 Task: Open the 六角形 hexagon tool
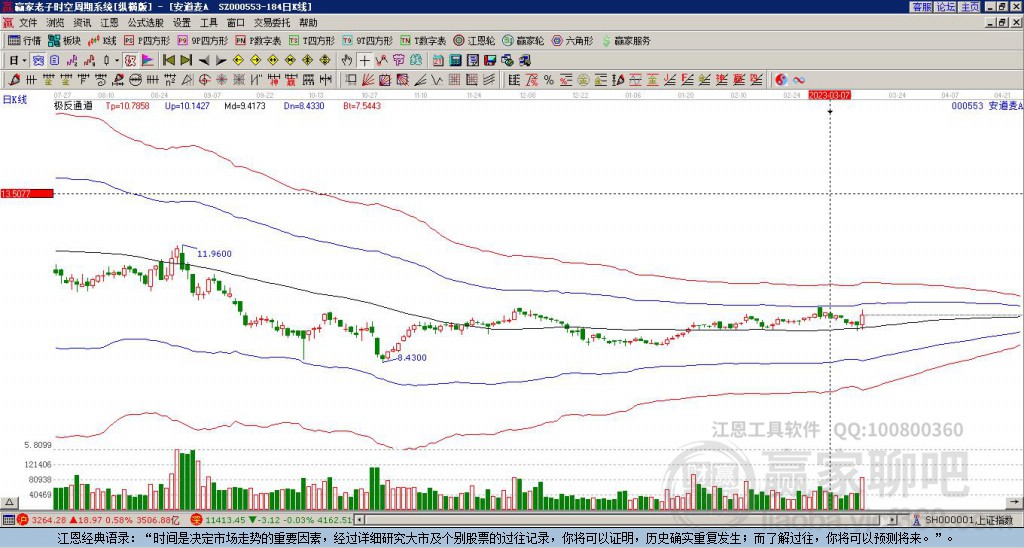573,40
